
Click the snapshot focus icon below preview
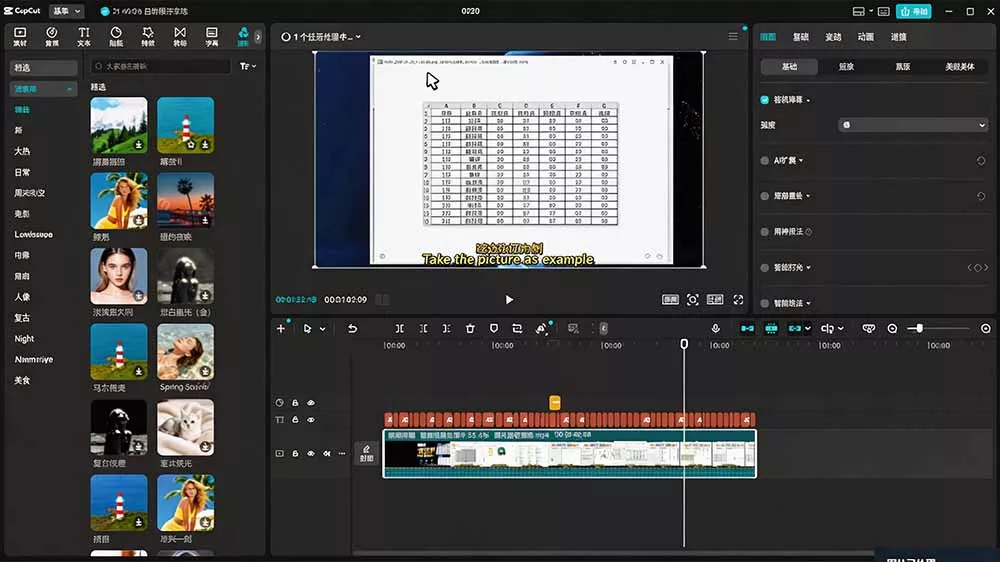[693, 299]
